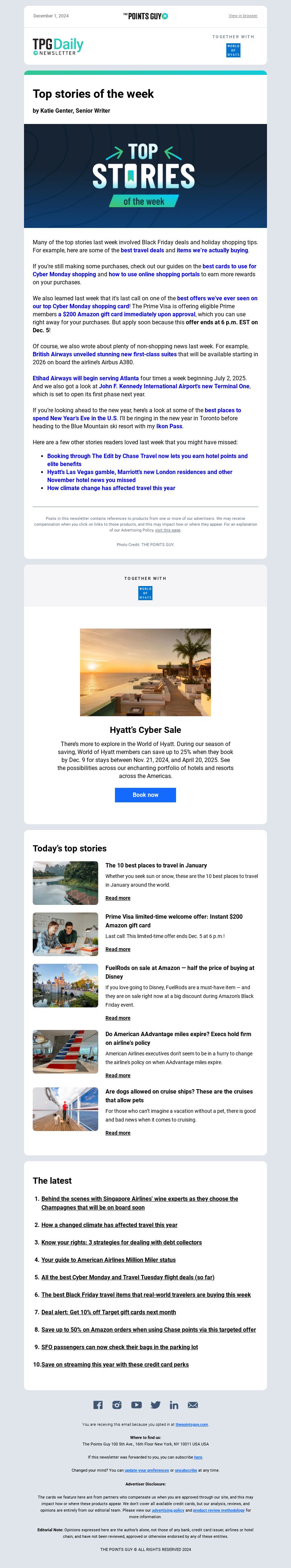Read more about January travel places
The image size is (291, 1568).
(117, 898)
